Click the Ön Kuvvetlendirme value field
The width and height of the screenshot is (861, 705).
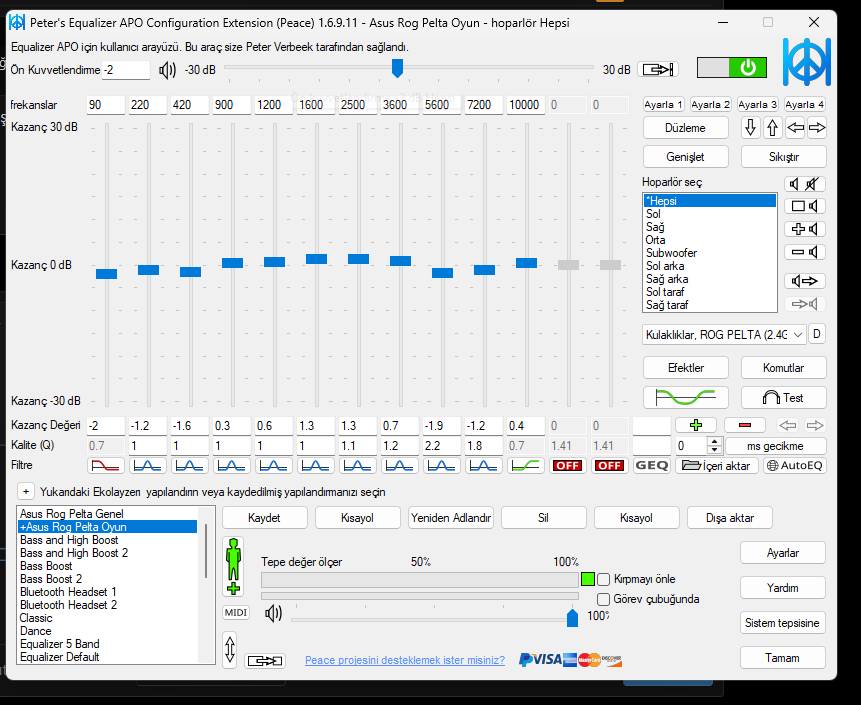[x=126, y=70]
